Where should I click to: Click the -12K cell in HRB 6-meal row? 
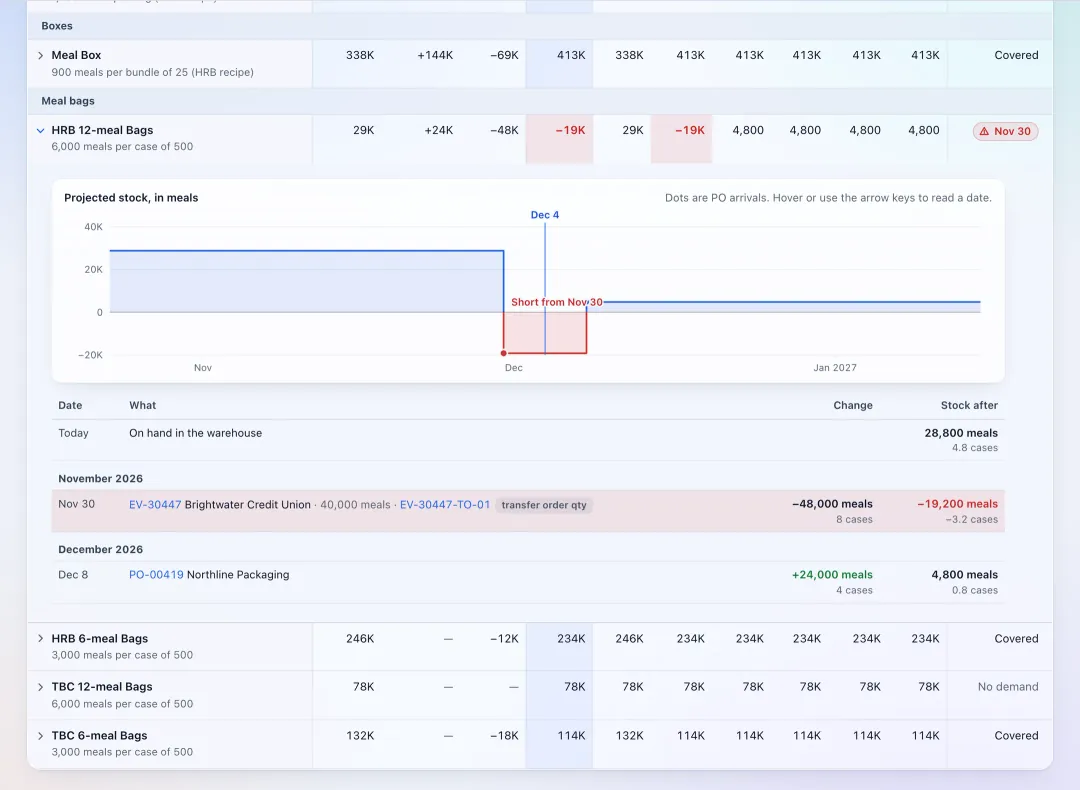[504, 638]
